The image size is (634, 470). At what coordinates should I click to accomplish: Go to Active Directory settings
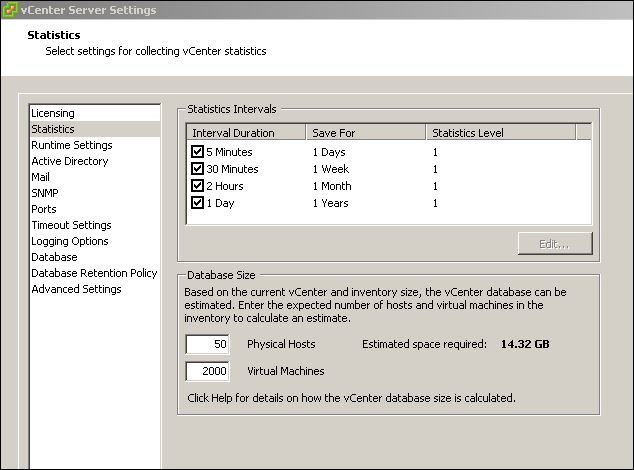pos(69,161)
